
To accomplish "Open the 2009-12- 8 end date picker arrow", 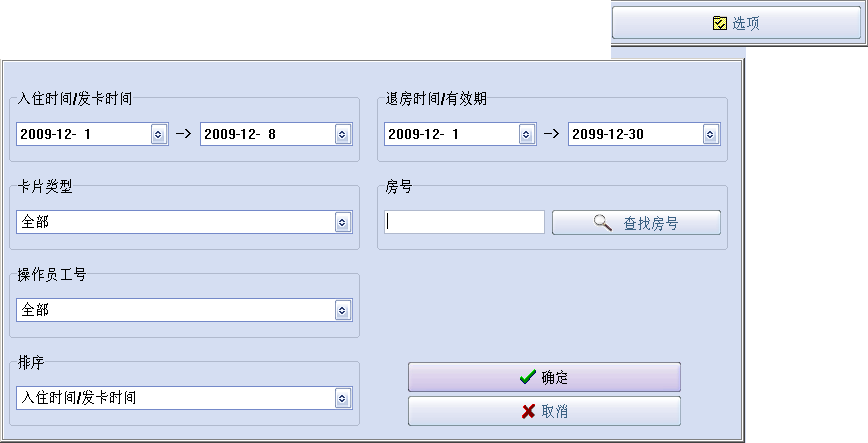I will pyautogui.click(x=342, y=134).
